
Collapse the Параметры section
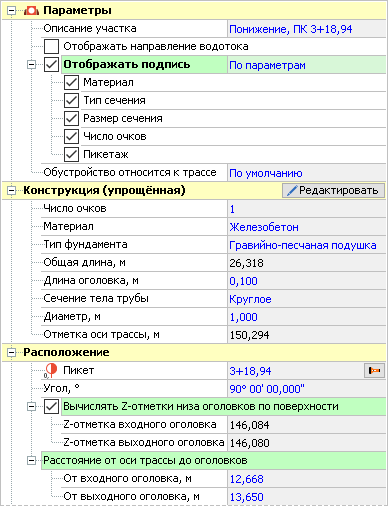click(11, 11)
